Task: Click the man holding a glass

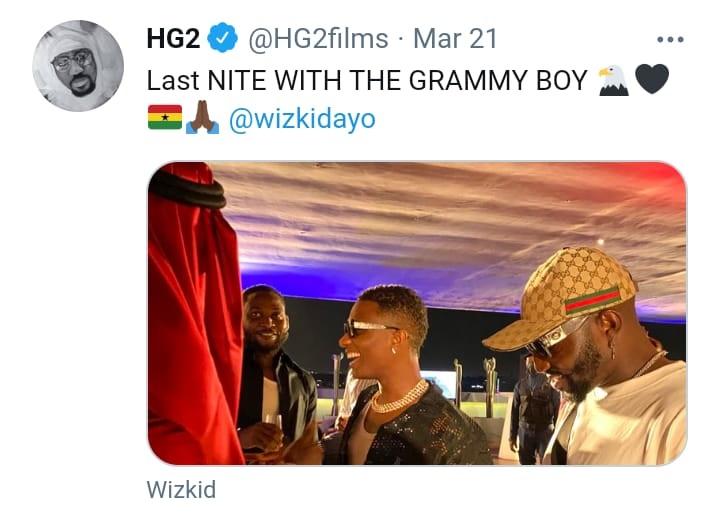Action: pyautogui.click(x=268, y=370)
